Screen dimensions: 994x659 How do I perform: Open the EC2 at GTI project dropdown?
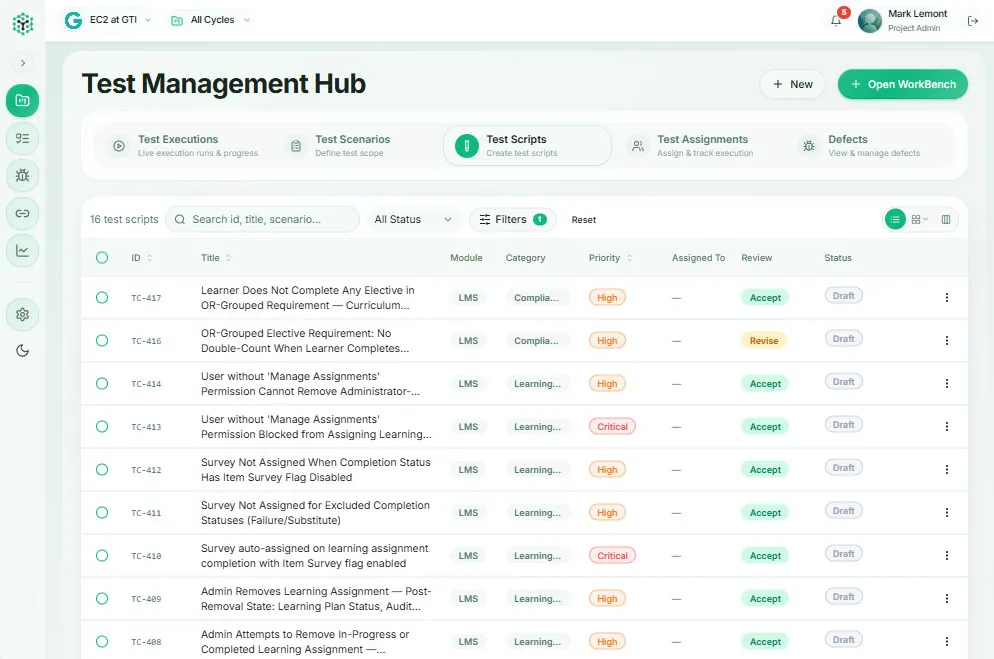coord(108,20)
